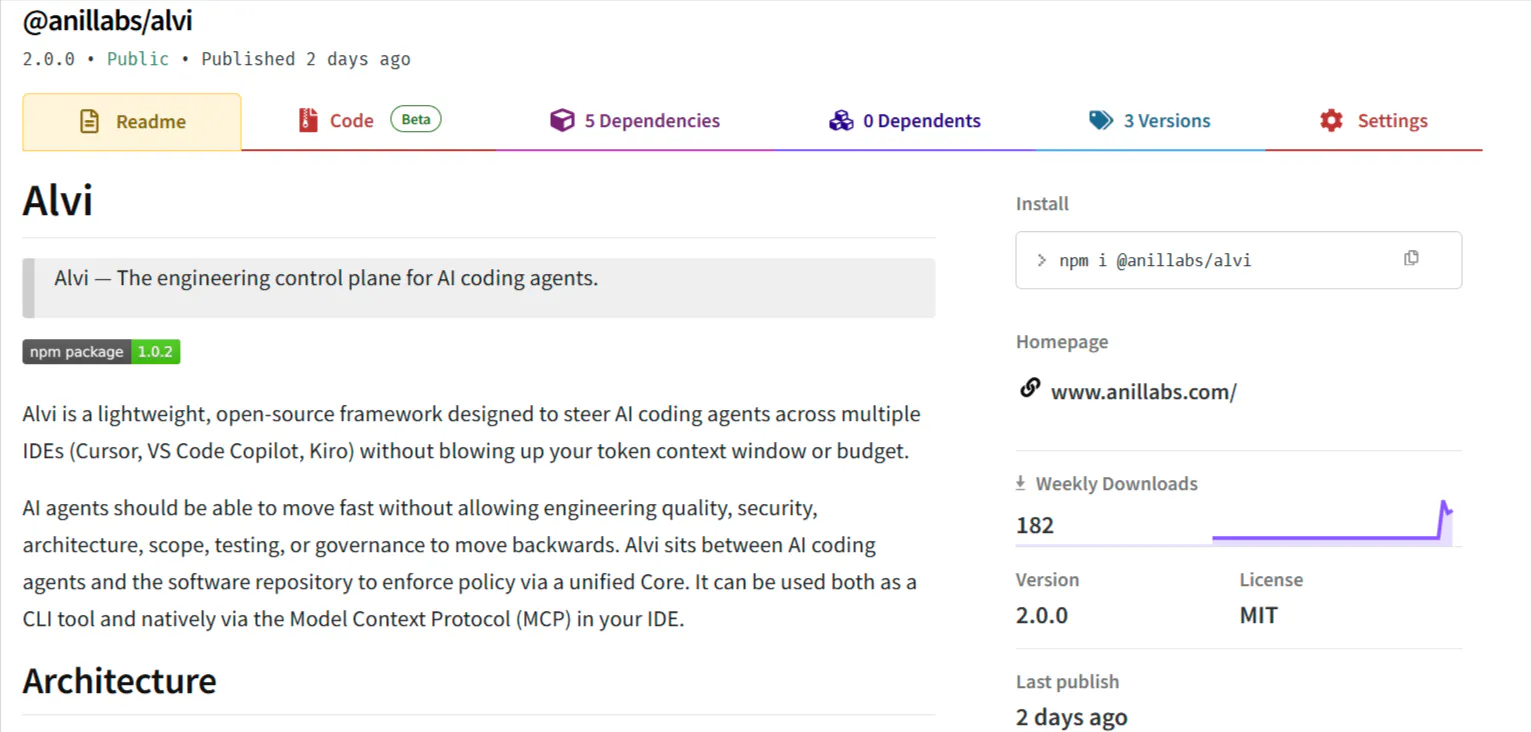Click the Install section label
This screenshot has width=1531, height=732.
pos(1042,204)
